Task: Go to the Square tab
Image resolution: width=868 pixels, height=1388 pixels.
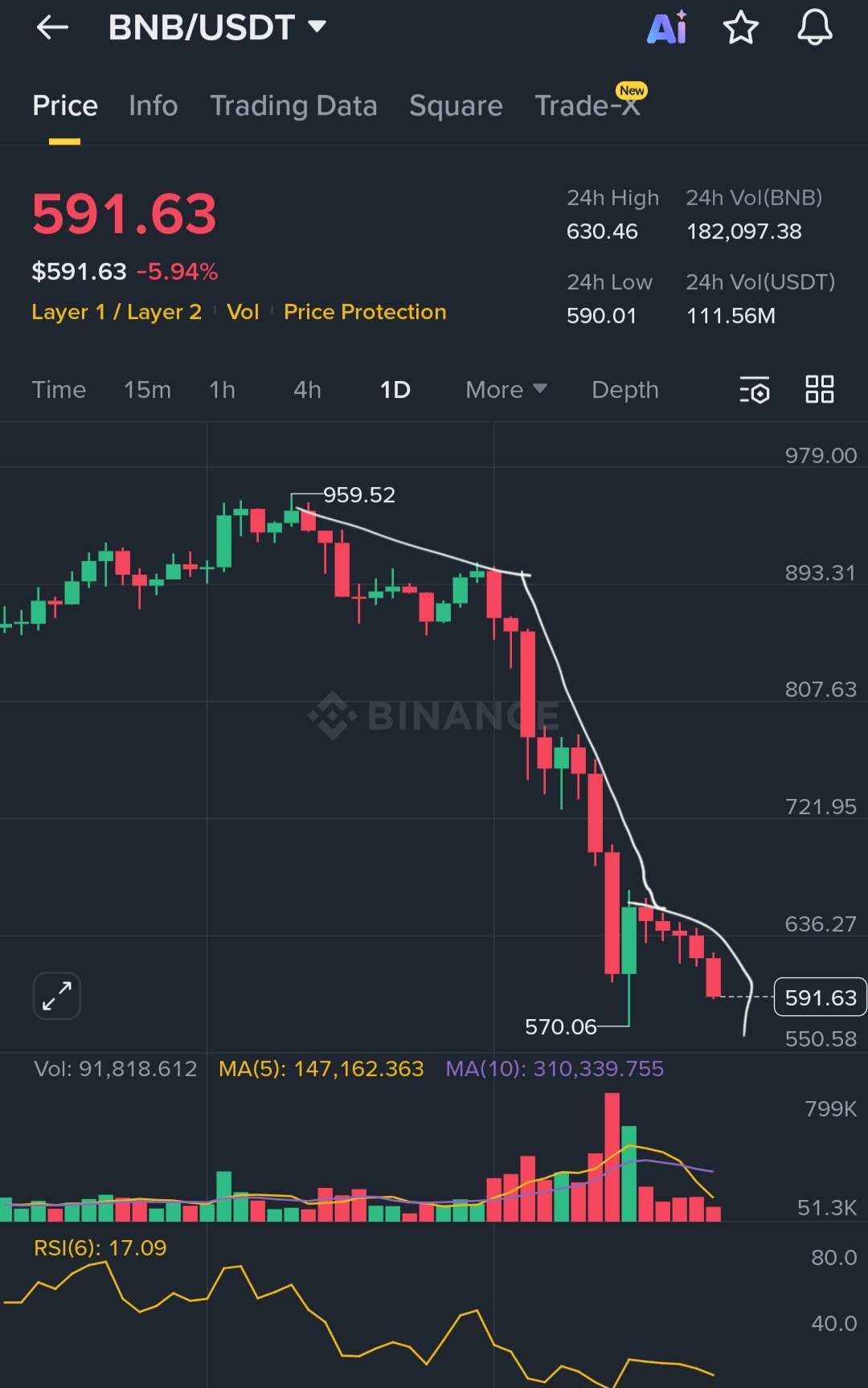Action: 456,106
